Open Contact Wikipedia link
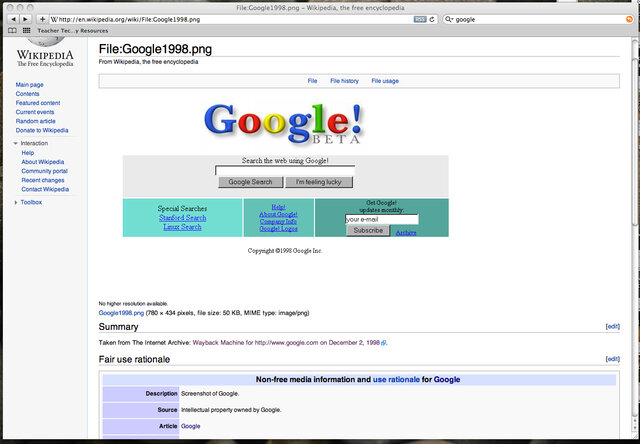 [x=45, y=189]
